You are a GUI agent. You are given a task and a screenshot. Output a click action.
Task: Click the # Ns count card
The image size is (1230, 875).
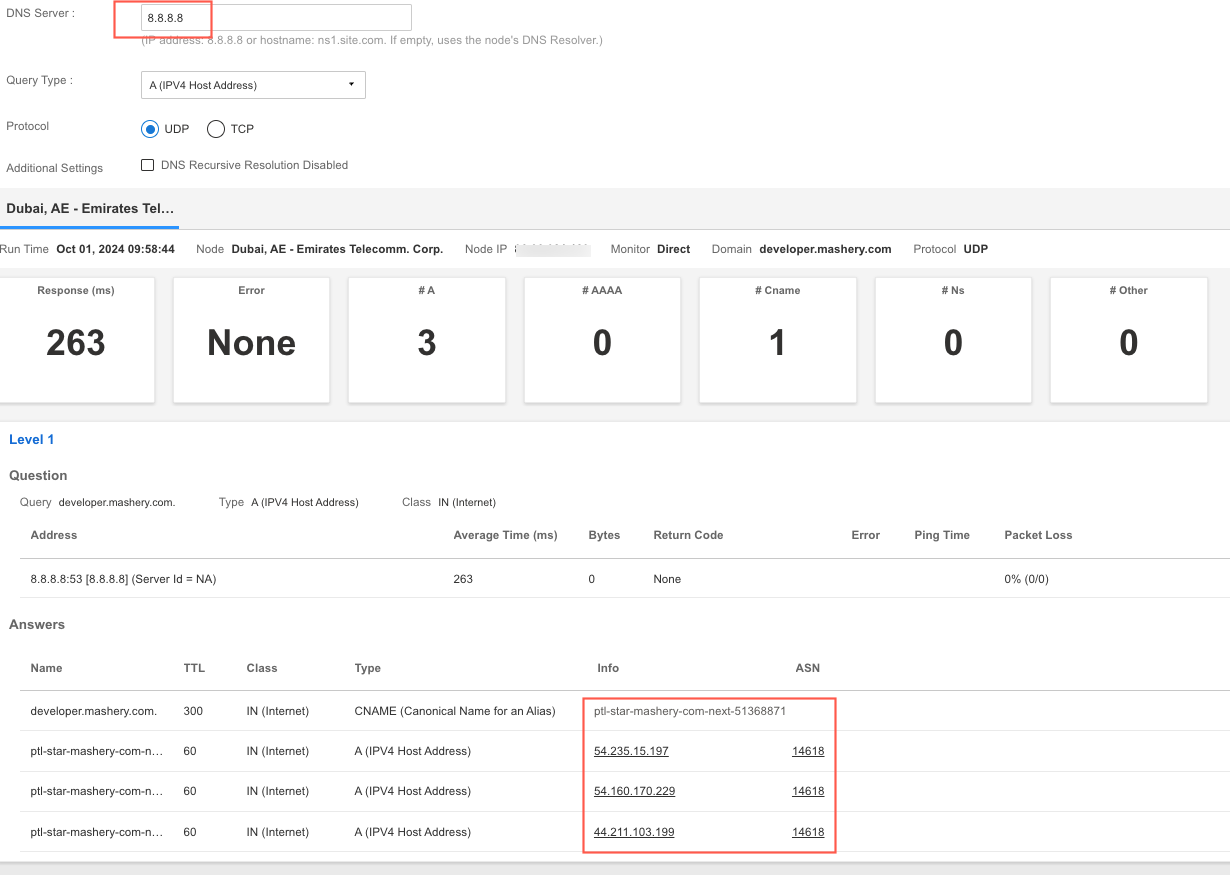(x=953, y=340)
